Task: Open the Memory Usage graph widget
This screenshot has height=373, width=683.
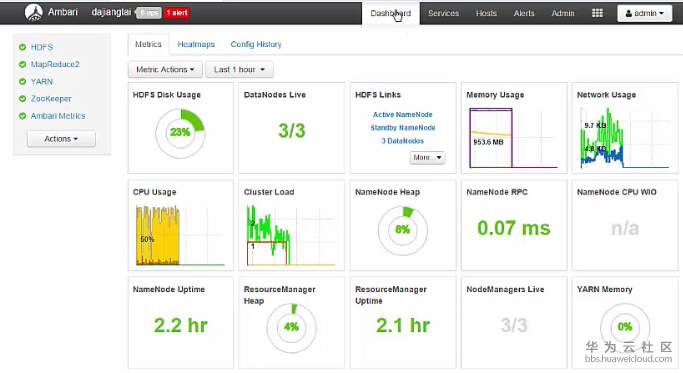Action: coord(514,138)
